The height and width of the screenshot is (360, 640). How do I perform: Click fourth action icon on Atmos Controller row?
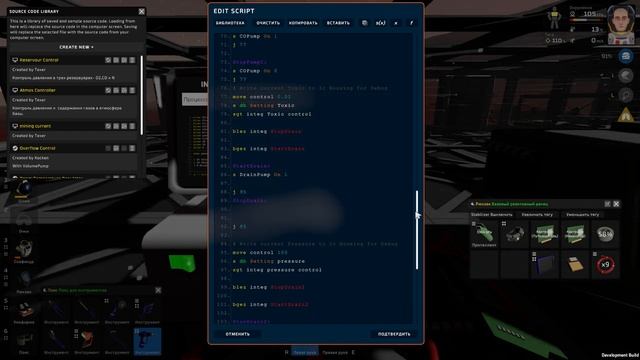pyautogui.click(x=132, y=90)
